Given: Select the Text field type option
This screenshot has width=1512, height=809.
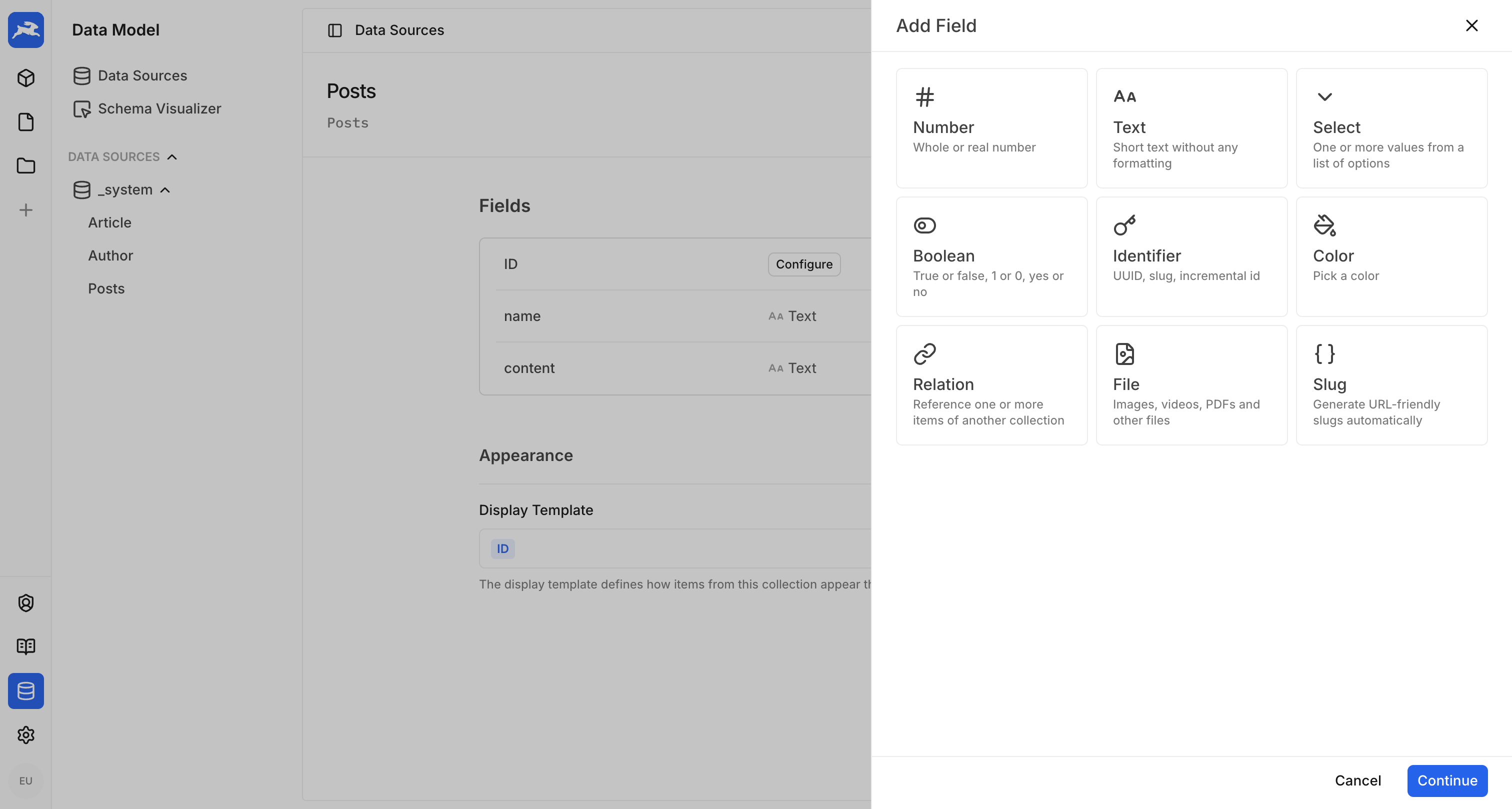Looking at the screenshot, I should point(1191,127).
